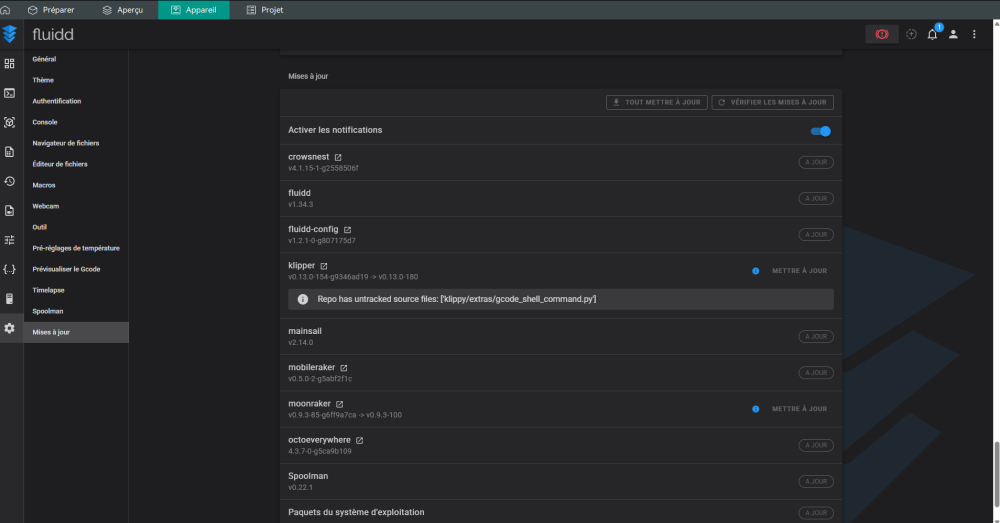Open the tune sliders icon in left rail

(x=10, y=240)
